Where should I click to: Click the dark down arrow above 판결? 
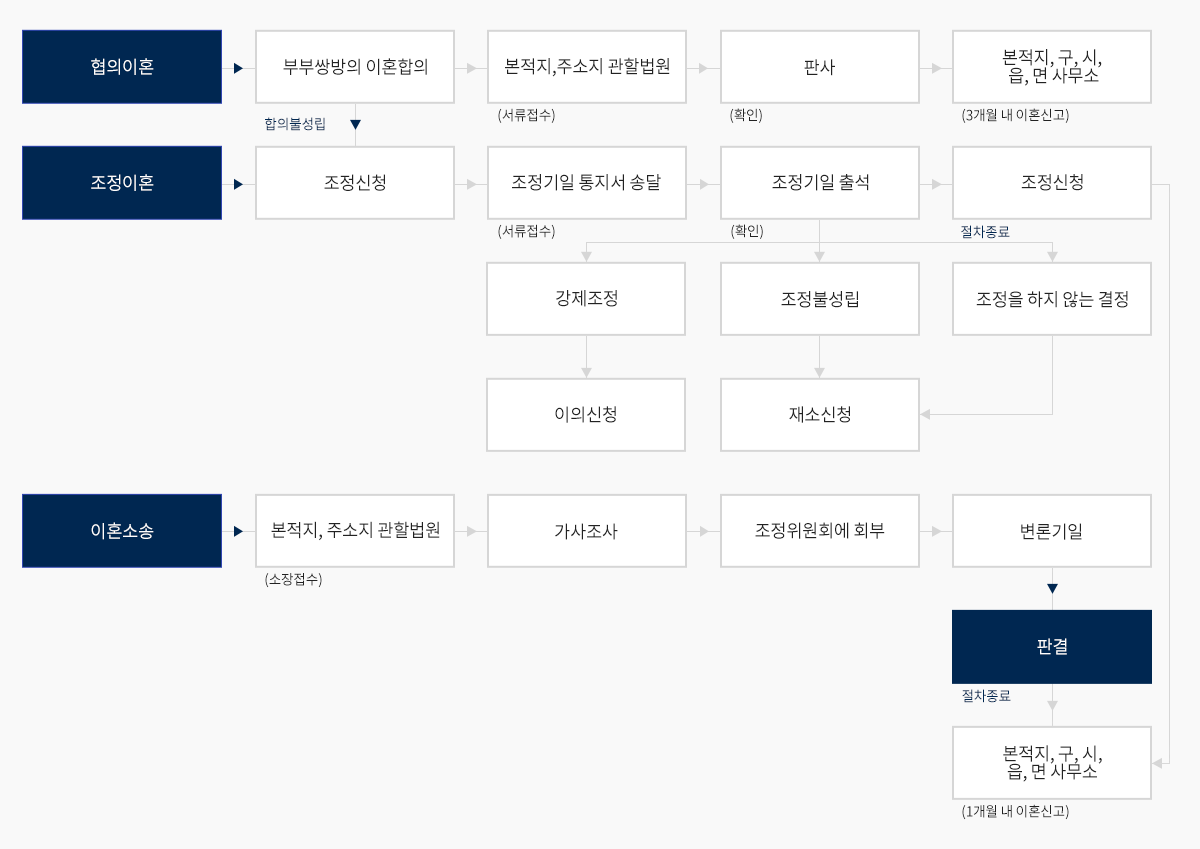pyautogui.click(x=1052, y=589)
